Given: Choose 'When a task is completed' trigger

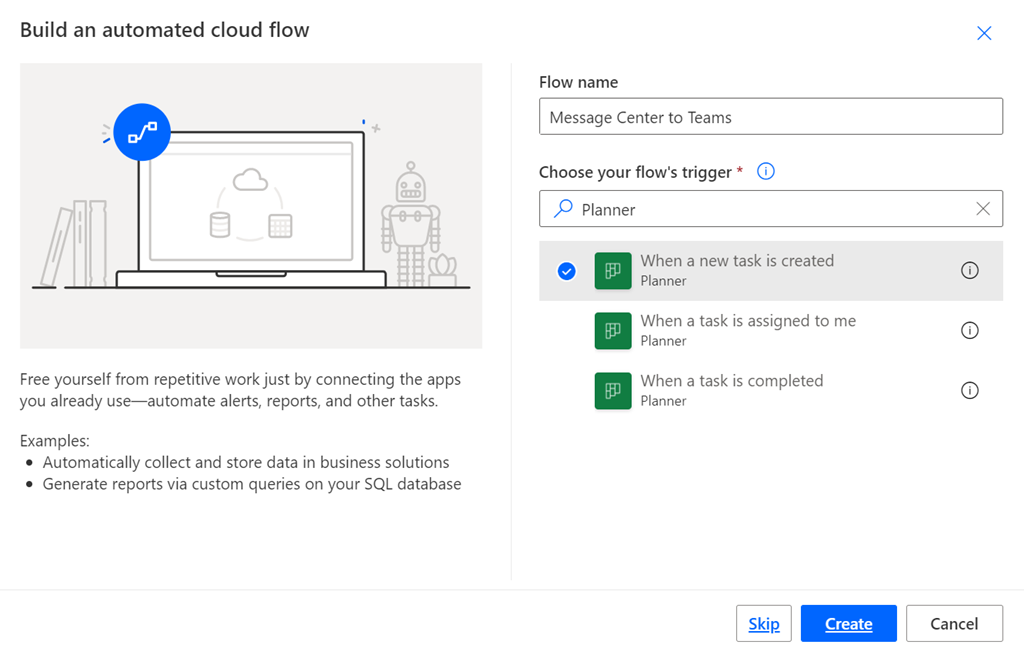Looking at the screenshot, I should (x=732, y=382).
